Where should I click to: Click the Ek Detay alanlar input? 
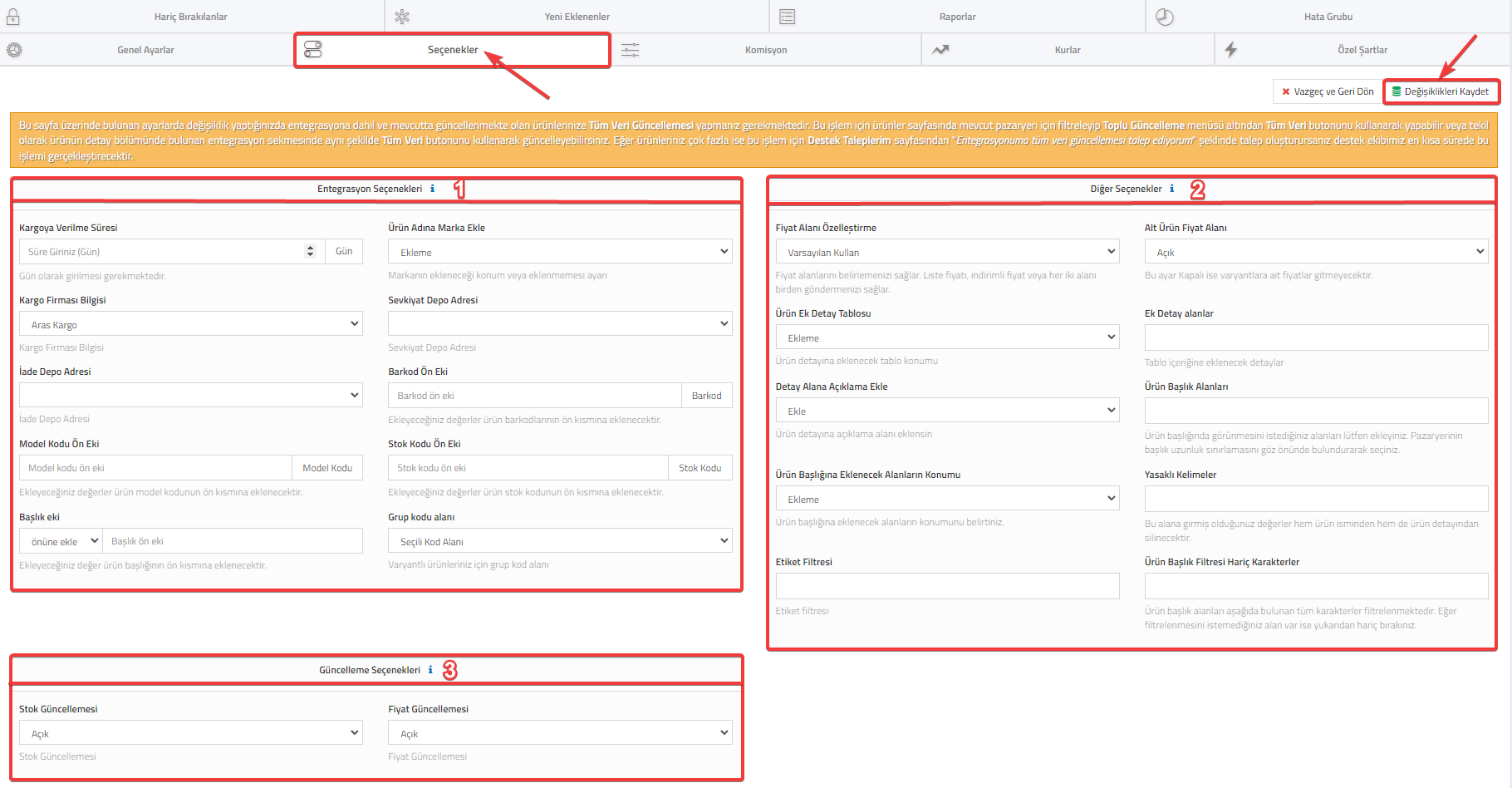point(1317,337)
